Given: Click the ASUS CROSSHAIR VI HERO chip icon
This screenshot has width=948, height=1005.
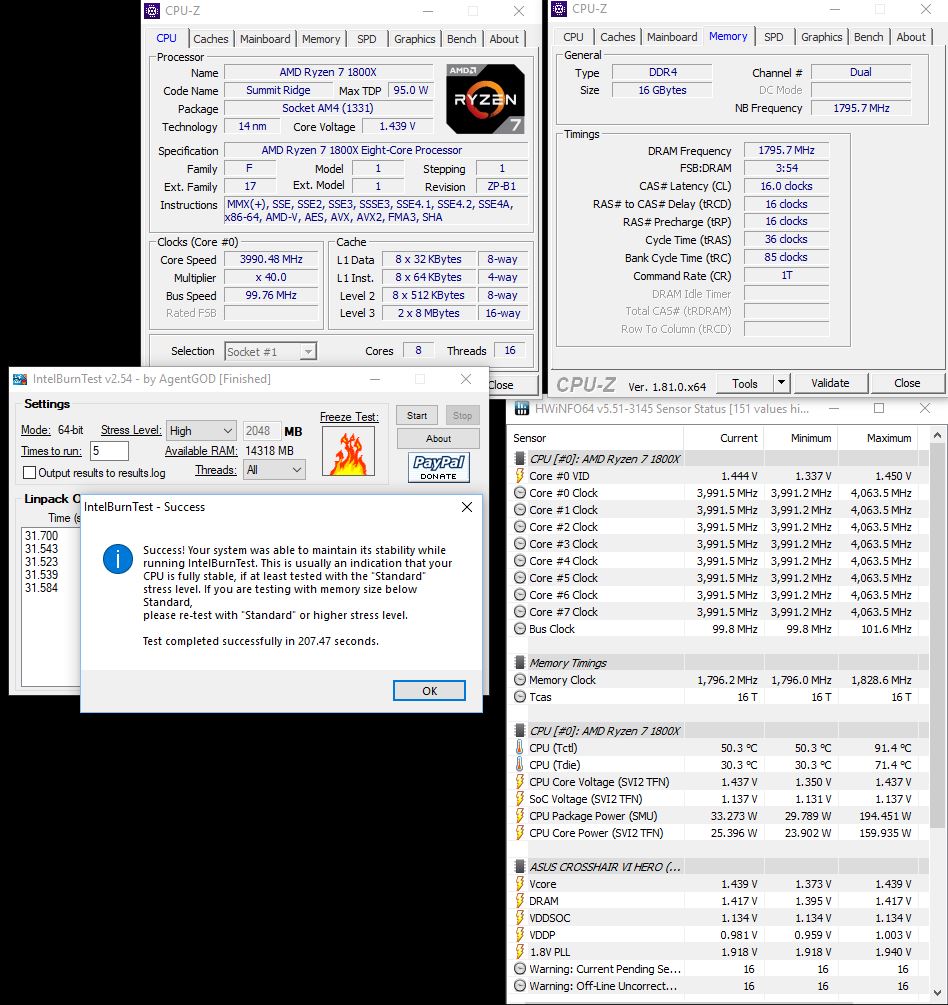Looking at the screenshot, I should tap(520, 867).
